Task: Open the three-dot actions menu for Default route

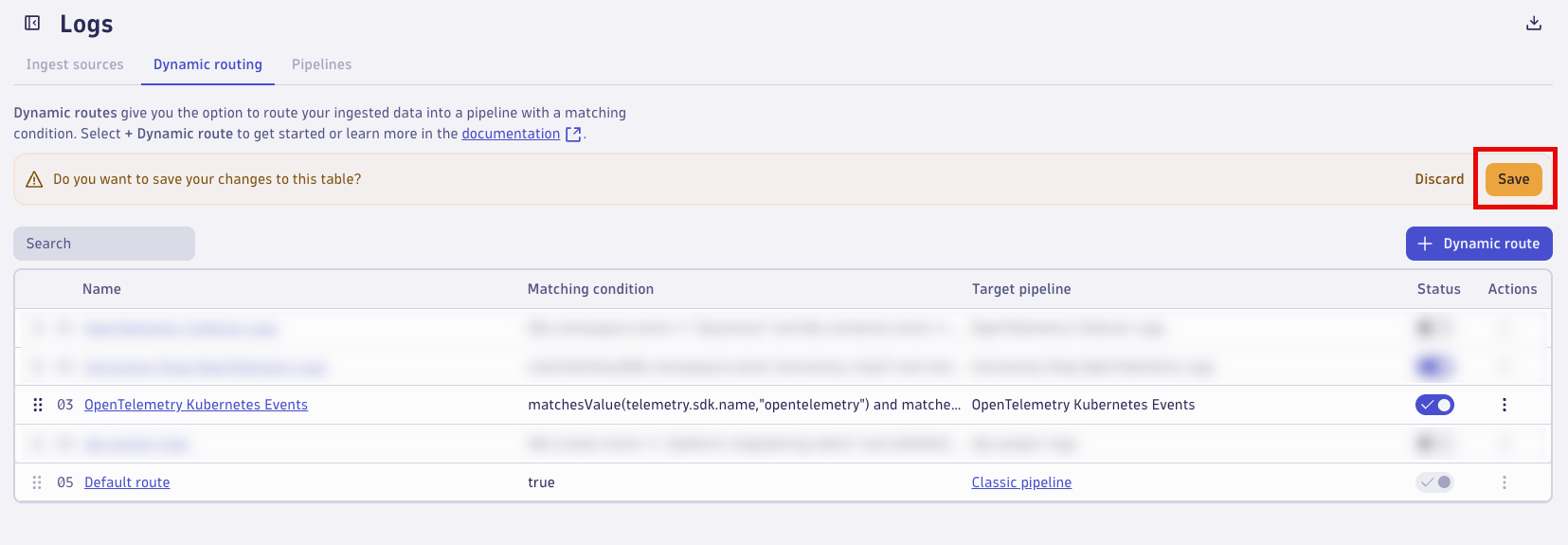Action: coord(1504,482)
